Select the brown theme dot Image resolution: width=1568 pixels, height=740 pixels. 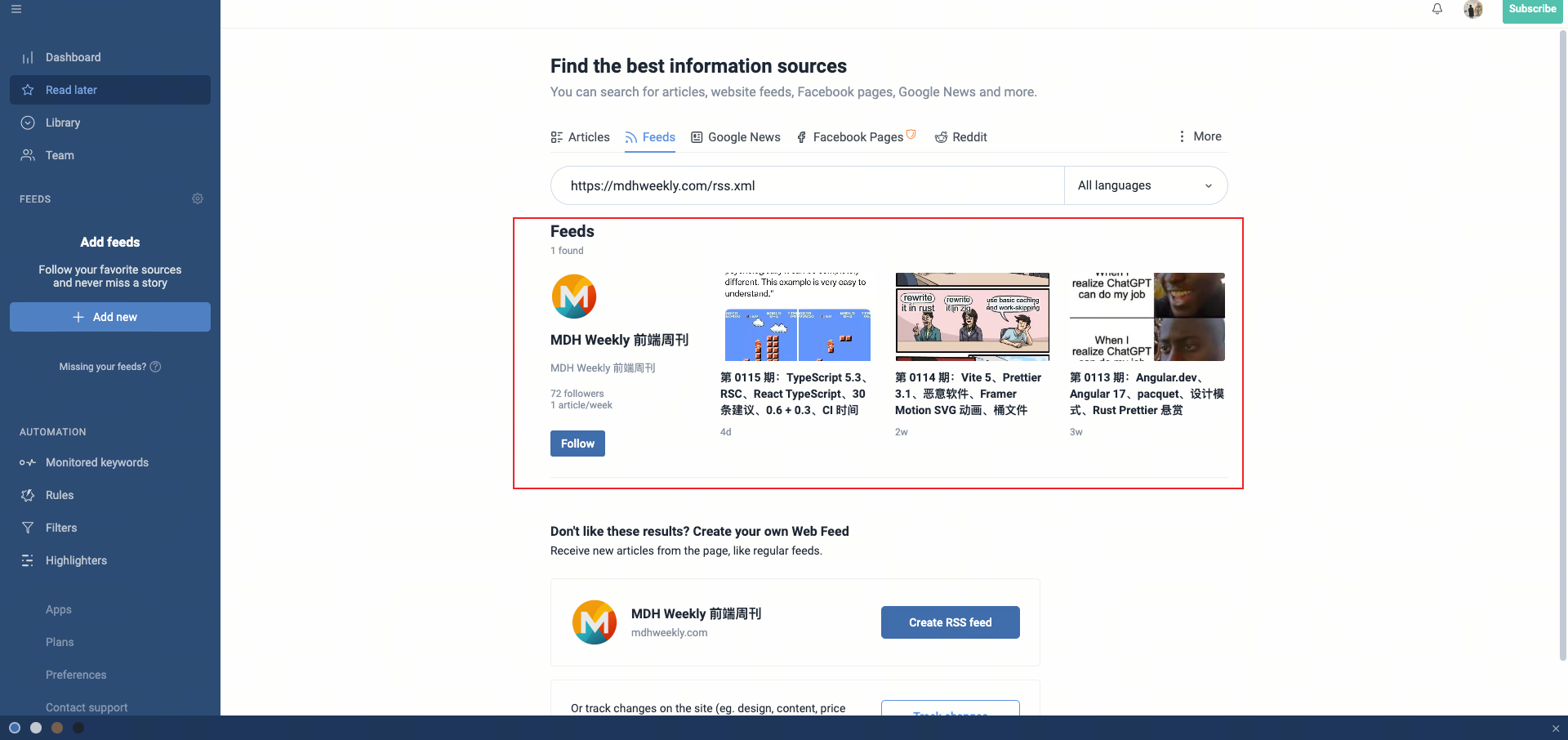click(57, 728)
